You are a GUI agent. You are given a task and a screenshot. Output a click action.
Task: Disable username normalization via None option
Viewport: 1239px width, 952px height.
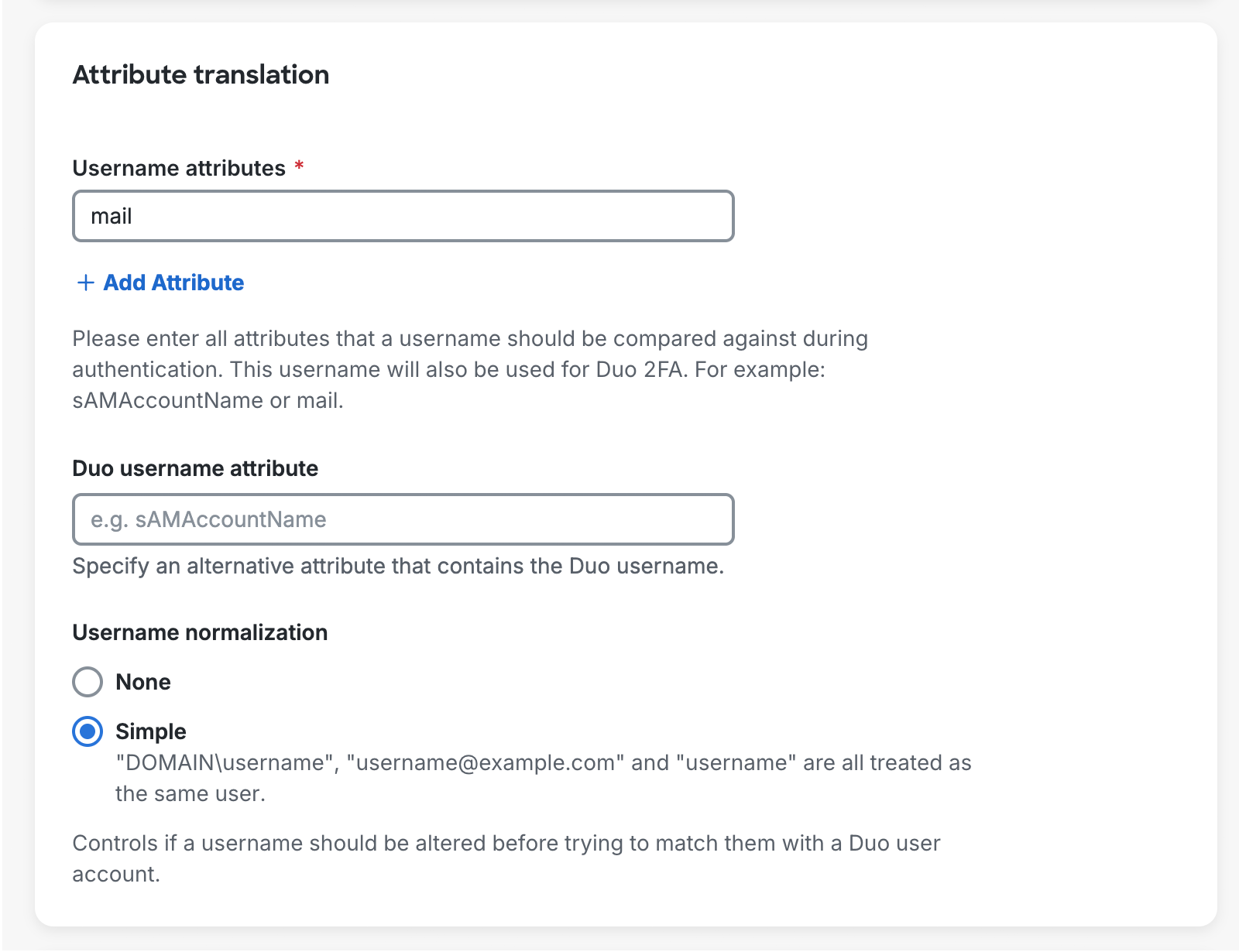click(88, 682)
